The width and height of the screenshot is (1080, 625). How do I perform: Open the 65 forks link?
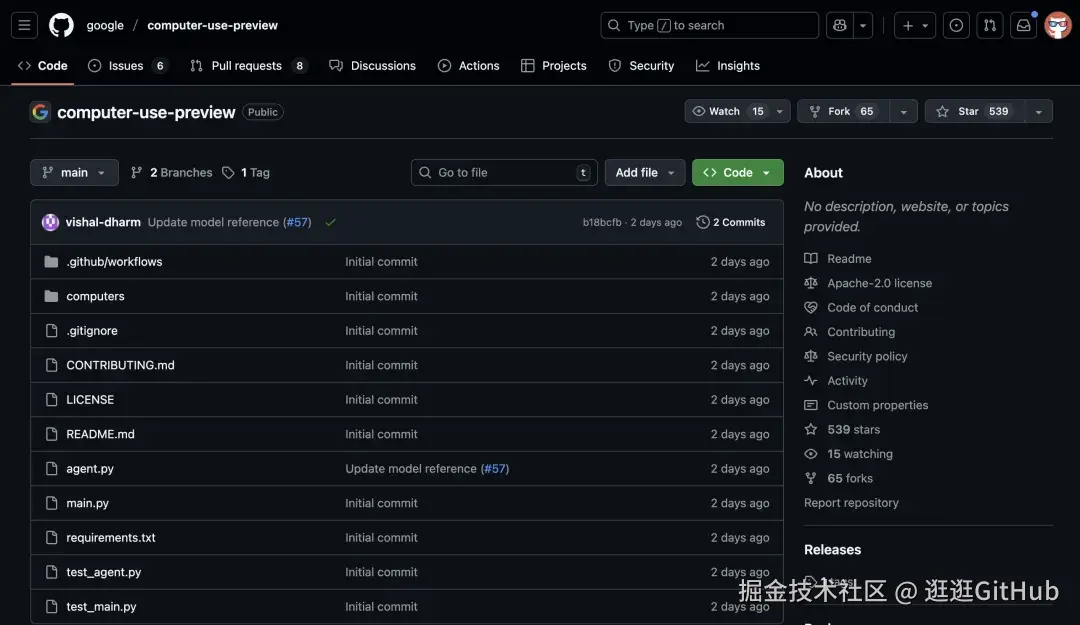pos(849,478)
